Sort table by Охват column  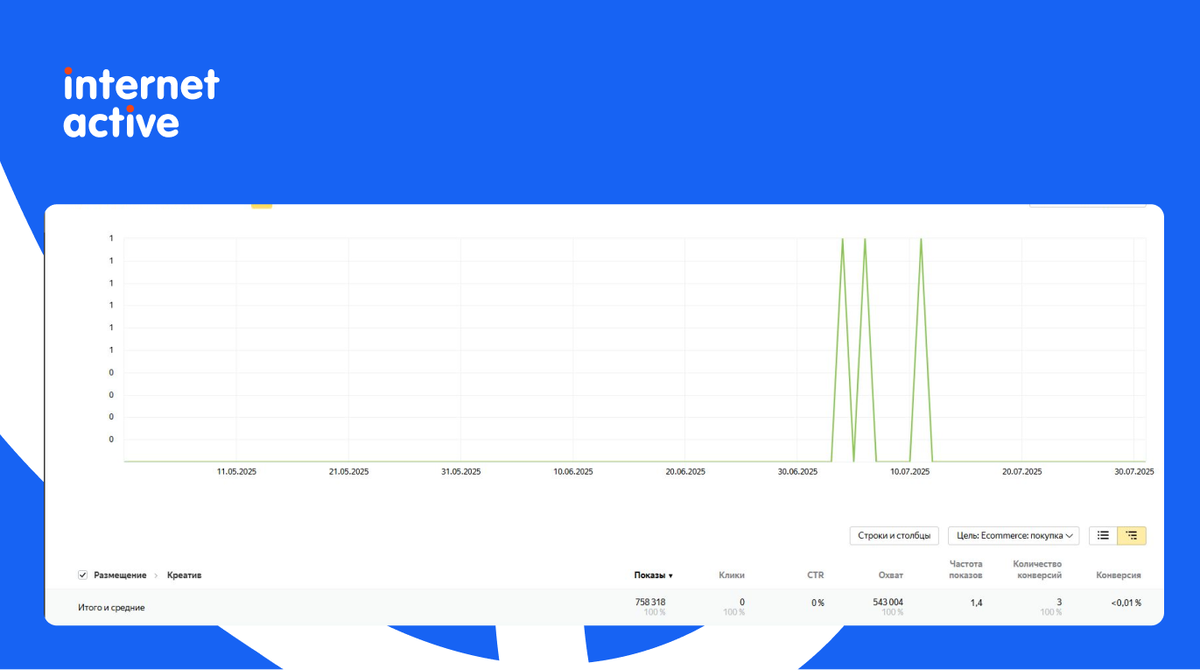(x=890, y=575)
